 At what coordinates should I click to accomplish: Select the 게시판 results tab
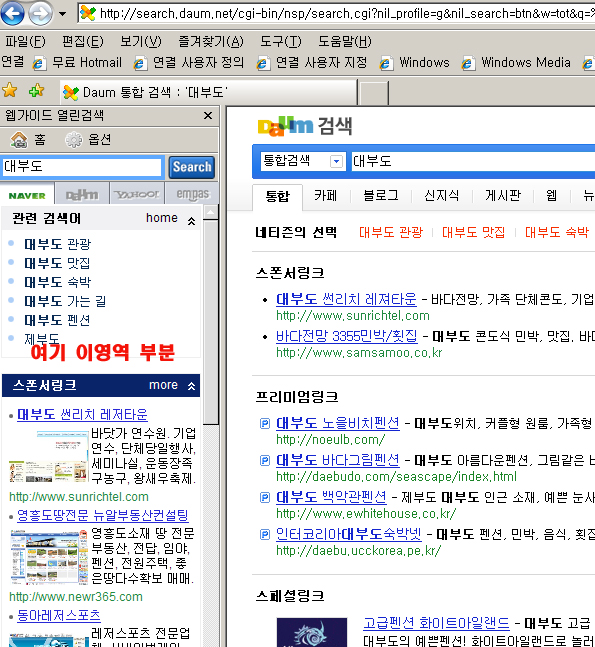click(x=503, y=196)
